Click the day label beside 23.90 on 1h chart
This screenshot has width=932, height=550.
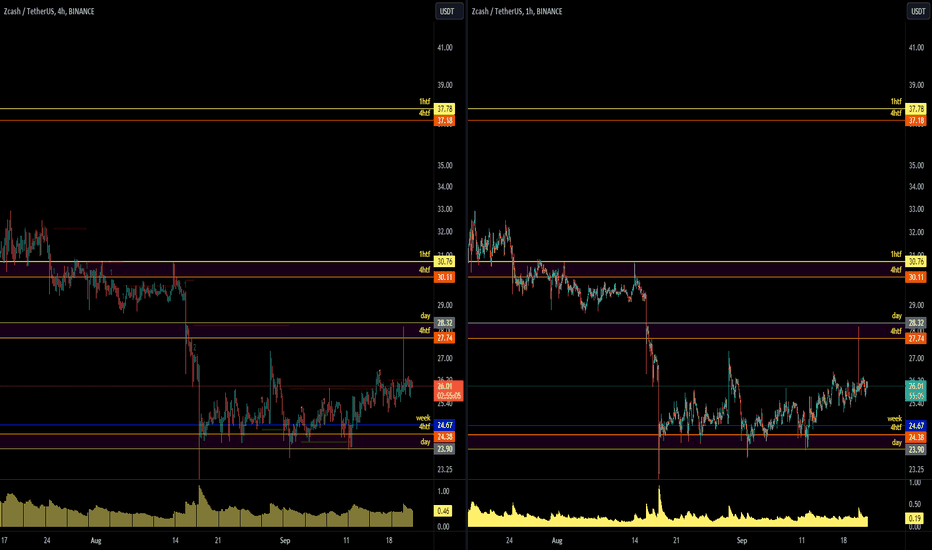[896, 442]
